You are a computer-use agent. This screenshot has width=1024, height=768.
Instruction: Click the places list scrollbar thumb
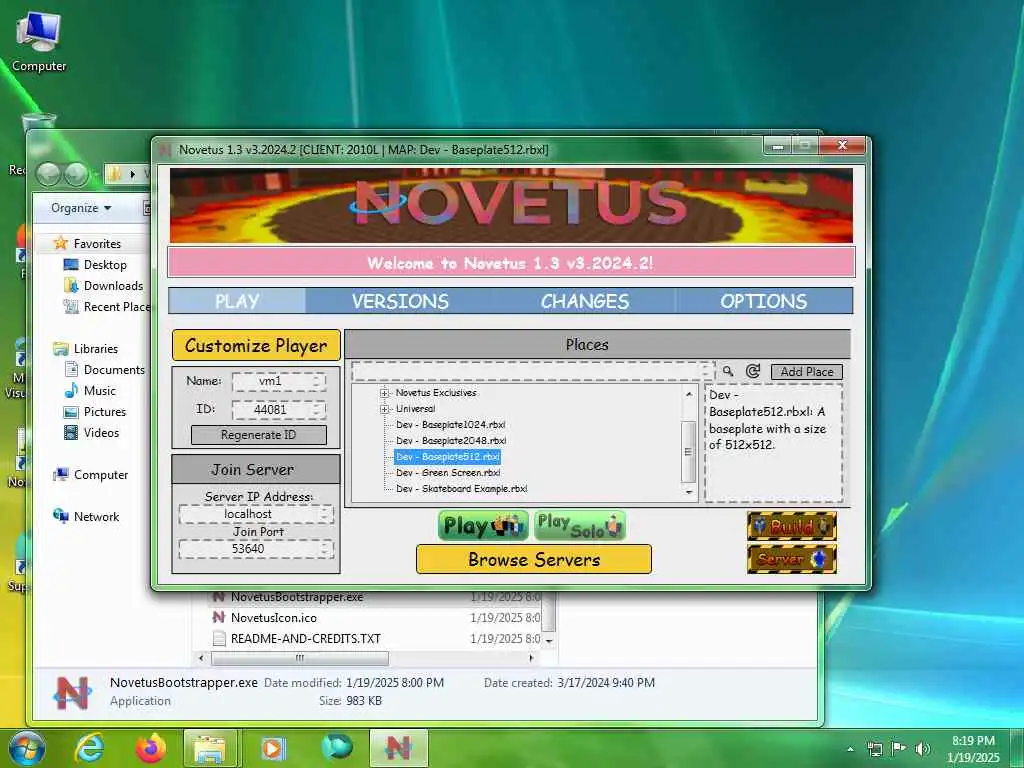click(x=689, y=451)
